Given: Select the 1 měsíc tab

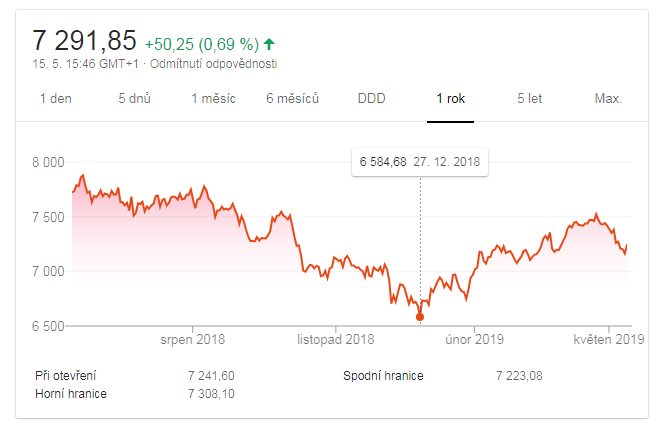Looking at the screenshot, I should [213, 99].
